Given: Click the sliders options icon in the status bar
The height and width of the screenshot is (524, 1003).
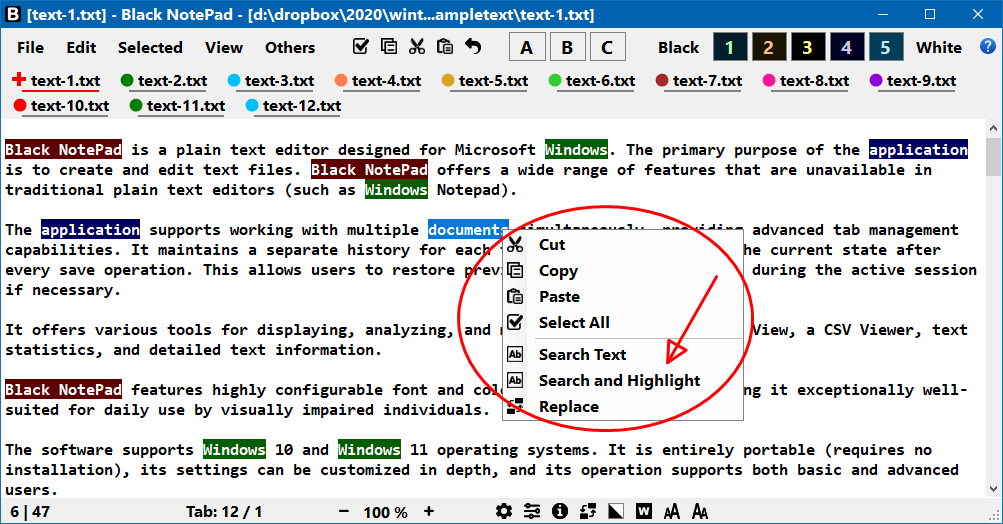Looking at the screenshot, I should coord(532,511).
